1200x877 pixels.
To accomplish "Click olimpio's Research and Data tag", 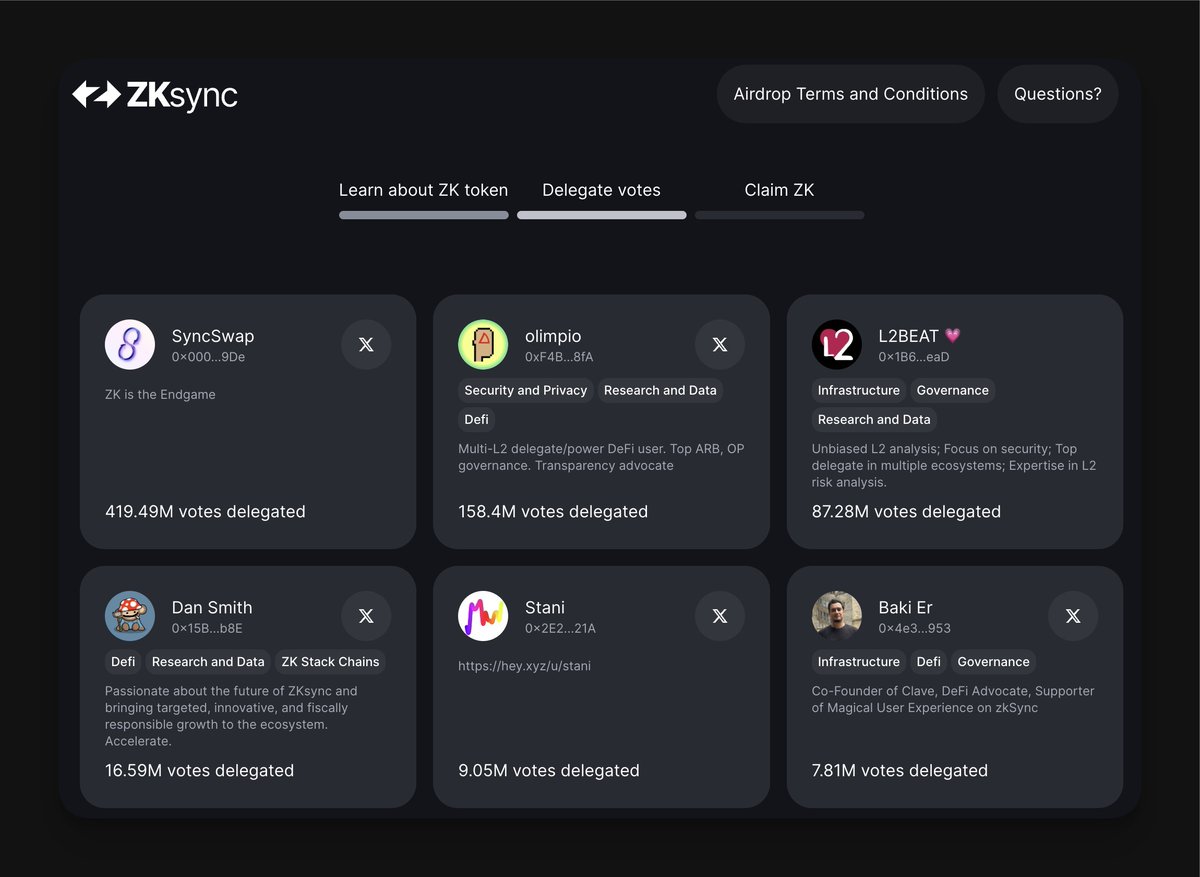I will pyautogui.click(x=660, y=390).
